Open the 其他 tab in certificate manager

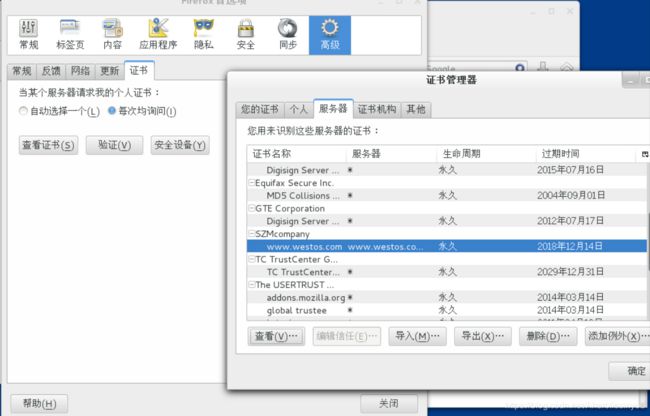416,110
